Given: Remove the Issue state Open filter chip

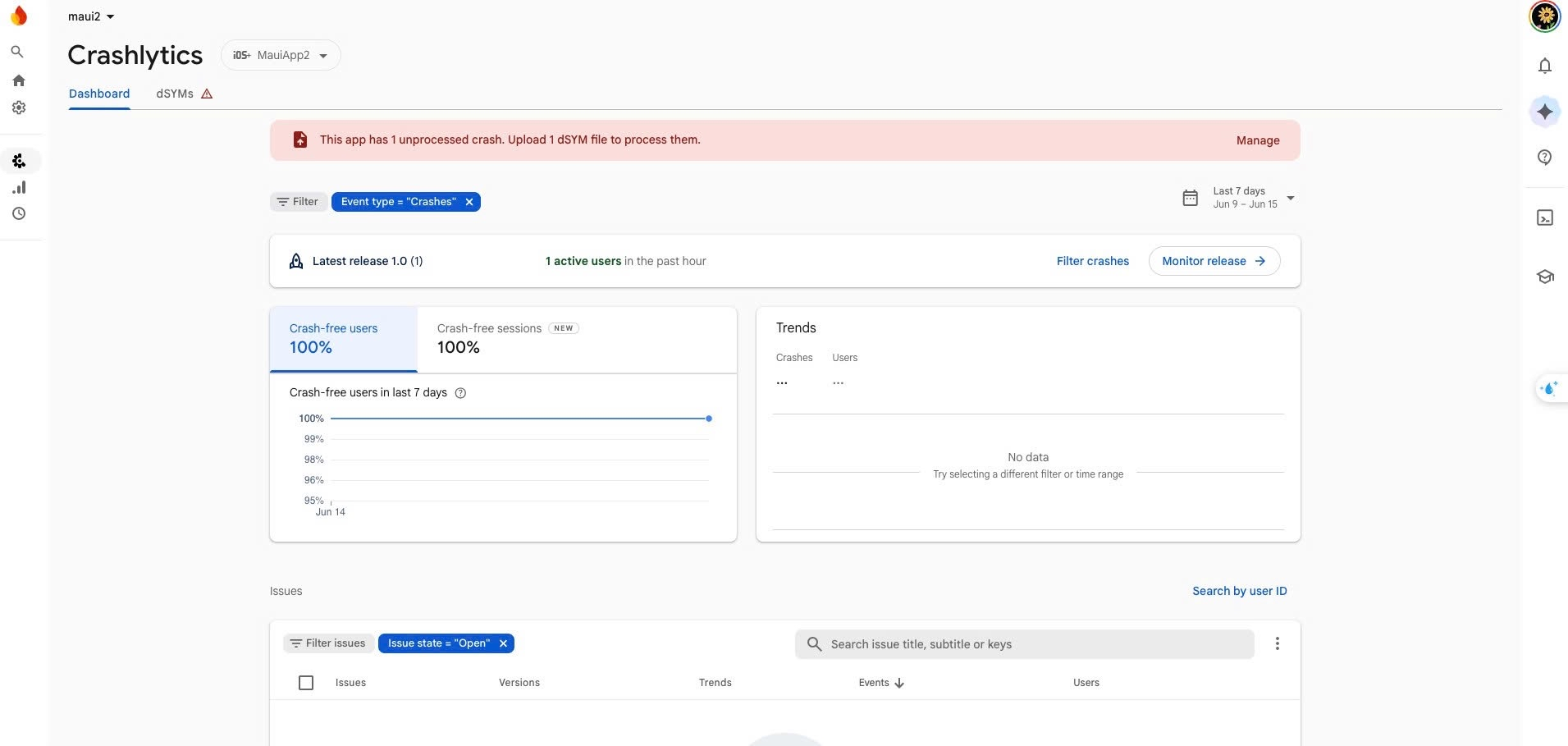Looking at the screenshot, I should click(x=503, y=643).
